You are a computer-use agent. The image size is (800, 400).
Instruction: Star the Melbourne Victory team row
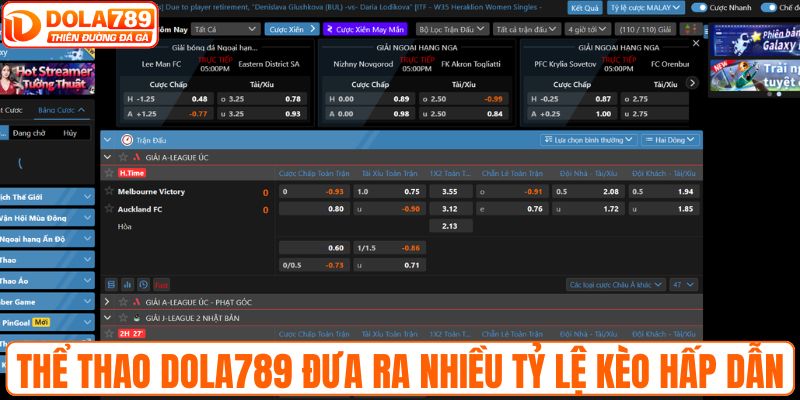pyautogui.click(x=109, y=191)
